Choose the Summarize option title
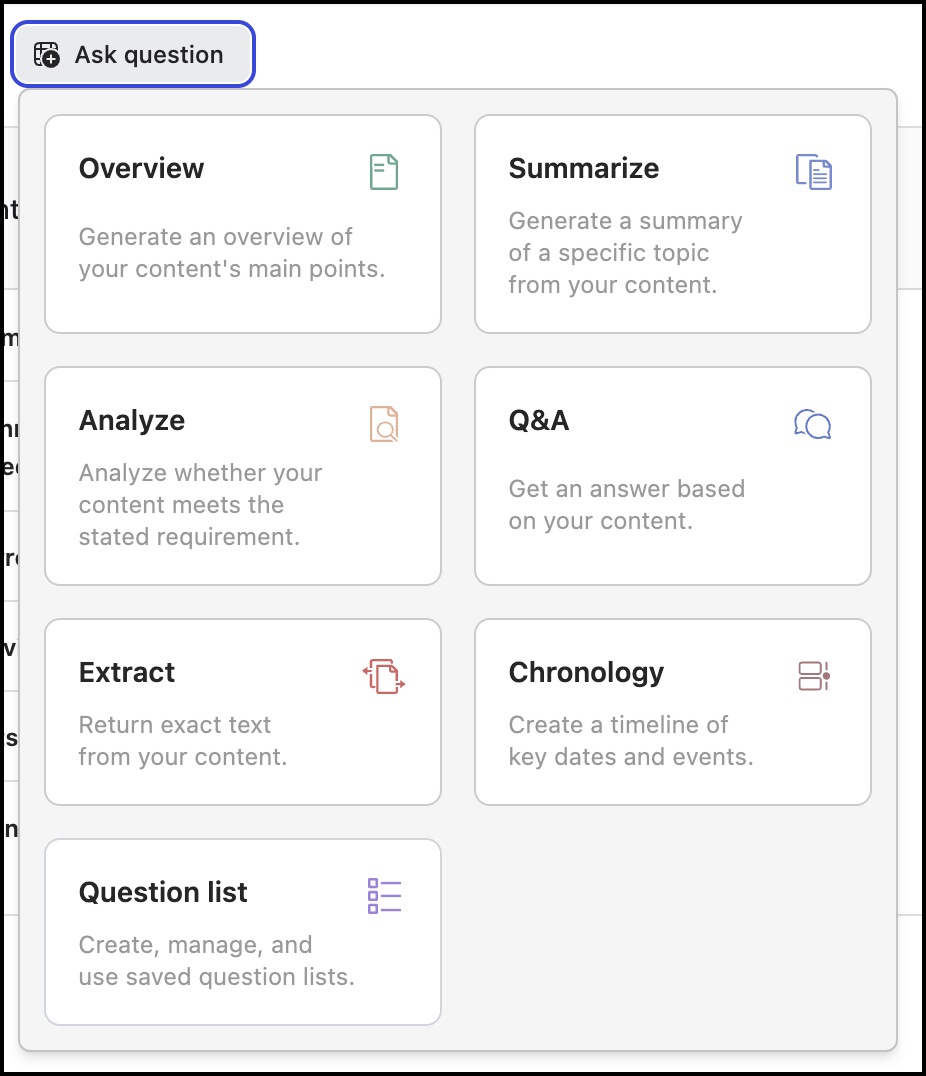Viewport: 926px width, 1076px height. click(584, 168)
